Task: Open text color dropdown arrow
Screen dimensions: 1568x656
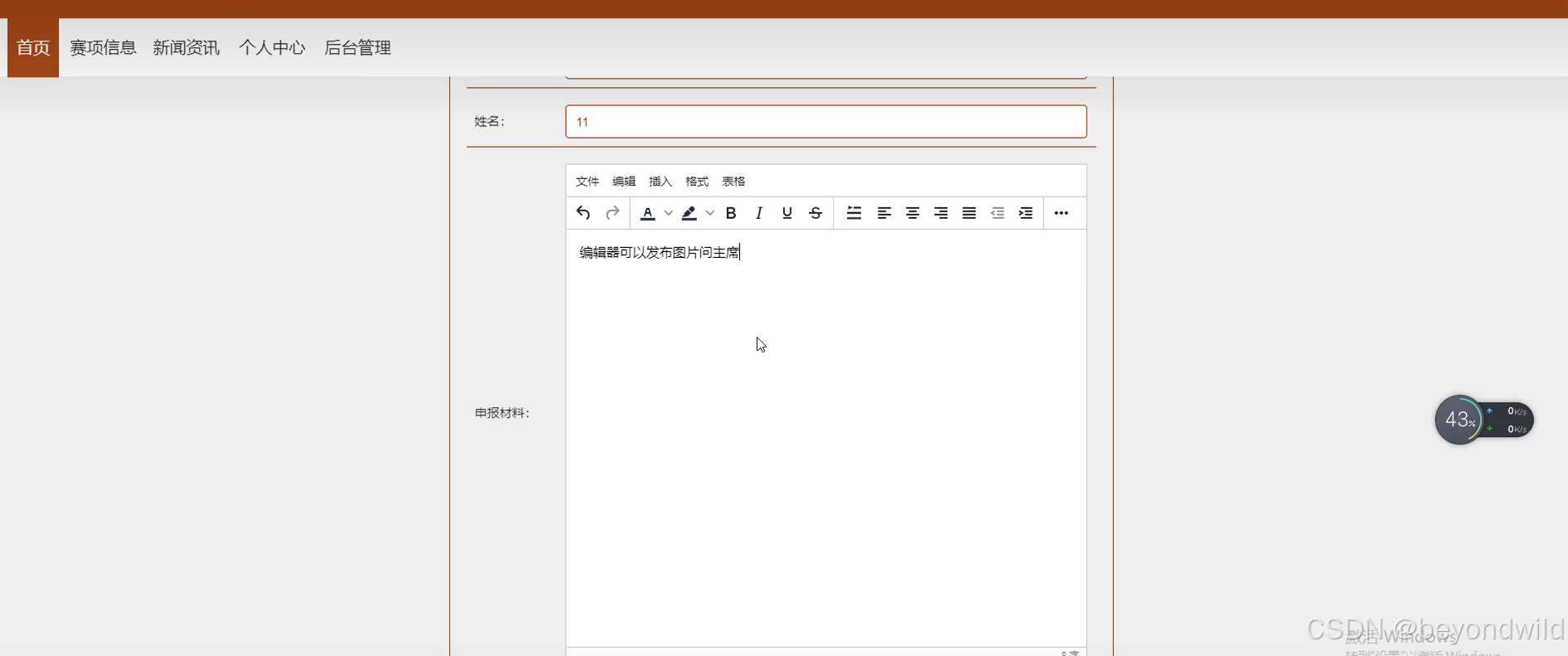Action: click(x=668, y=213)
